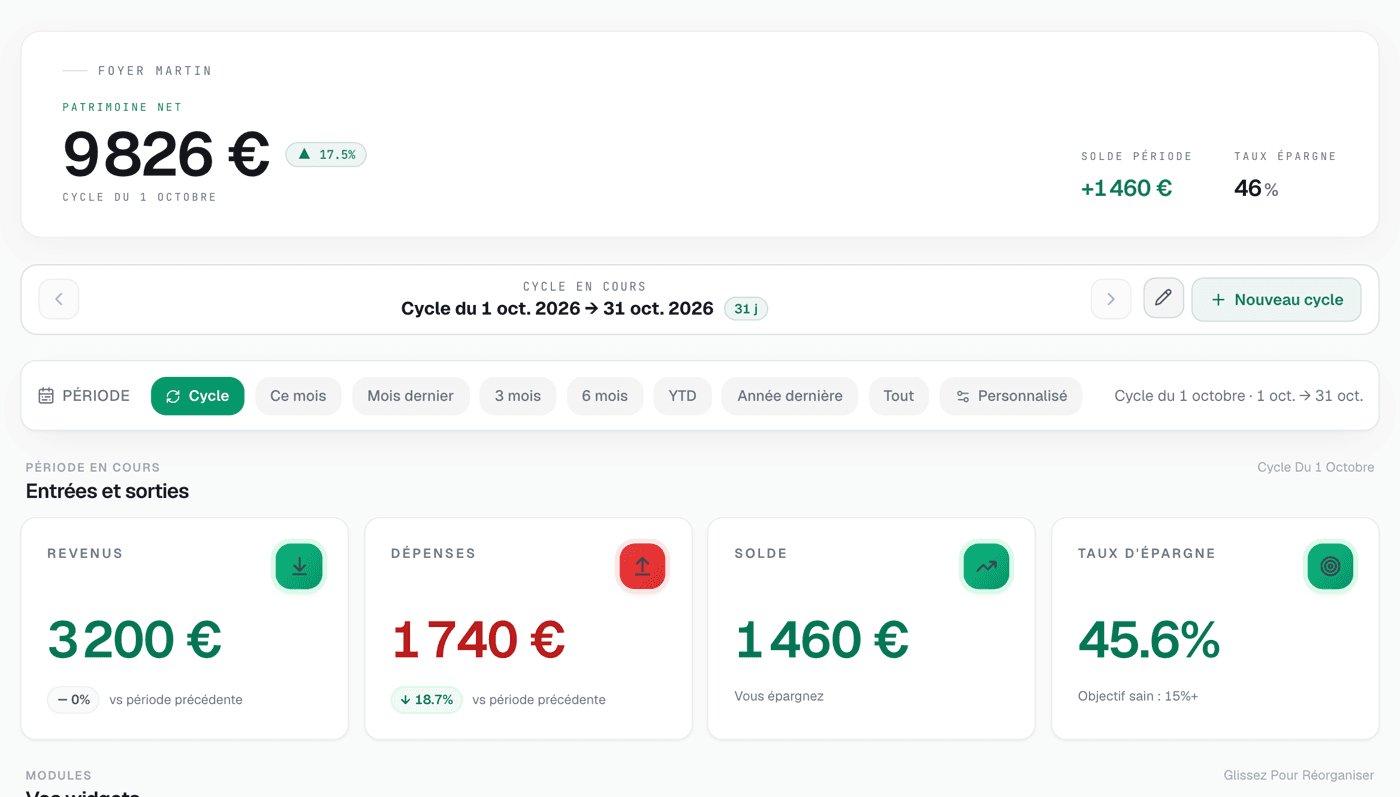Go to the next cycle arrow

coord(1111,299)
